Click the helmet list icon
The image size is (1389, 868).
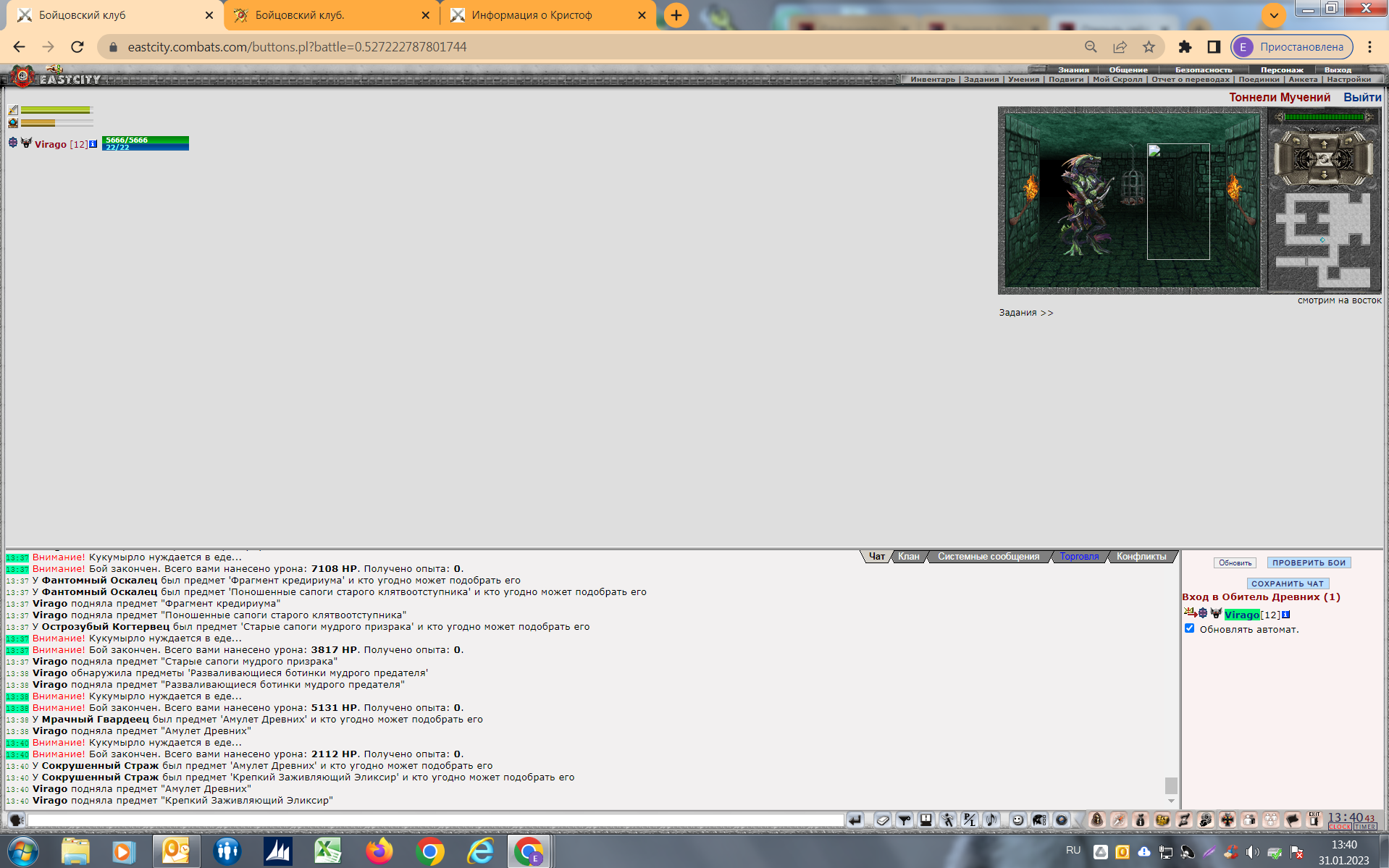click(x=1039, y=820)
